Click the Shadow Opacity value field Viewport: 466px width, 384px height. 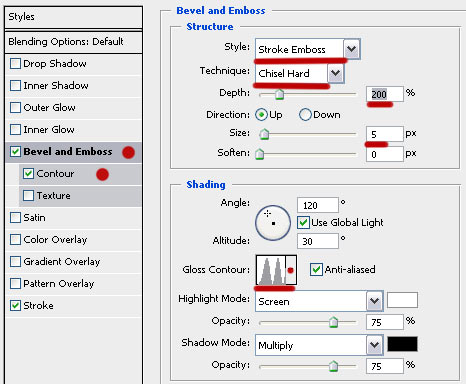[385, 366]
